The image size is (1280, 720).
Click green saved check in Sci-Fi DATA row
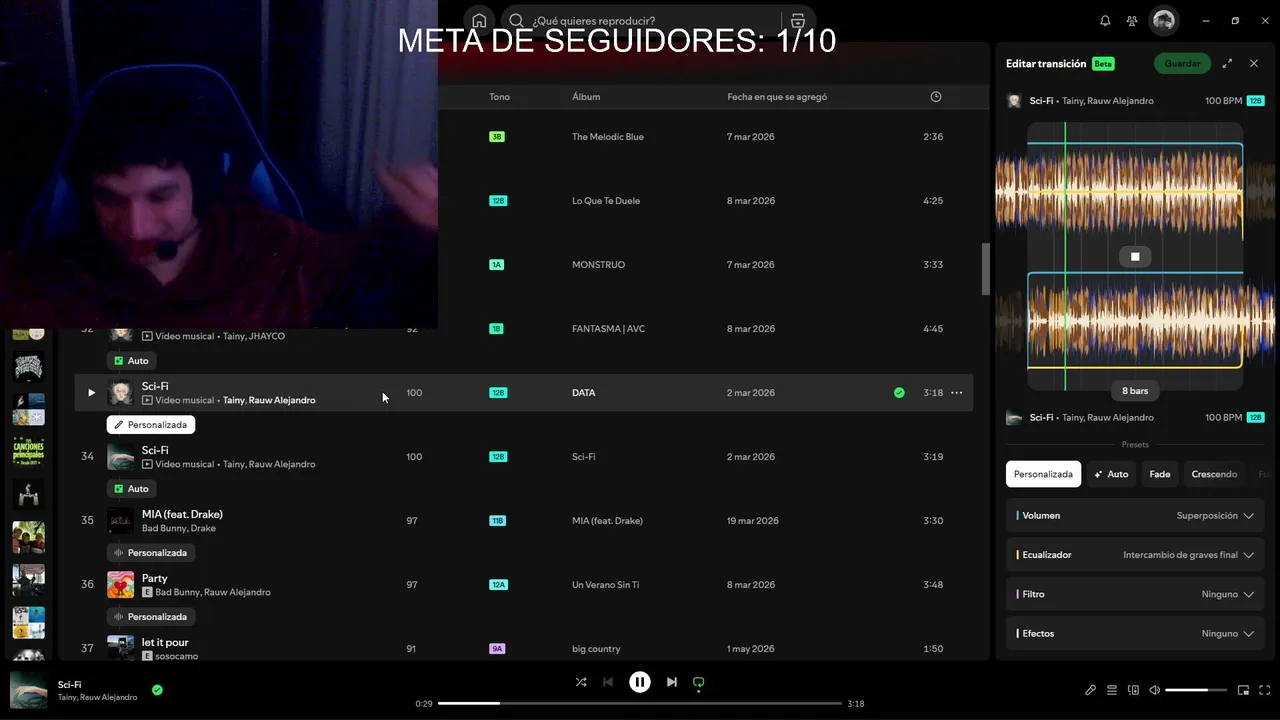pyautogui.click(x=899, y=393)
